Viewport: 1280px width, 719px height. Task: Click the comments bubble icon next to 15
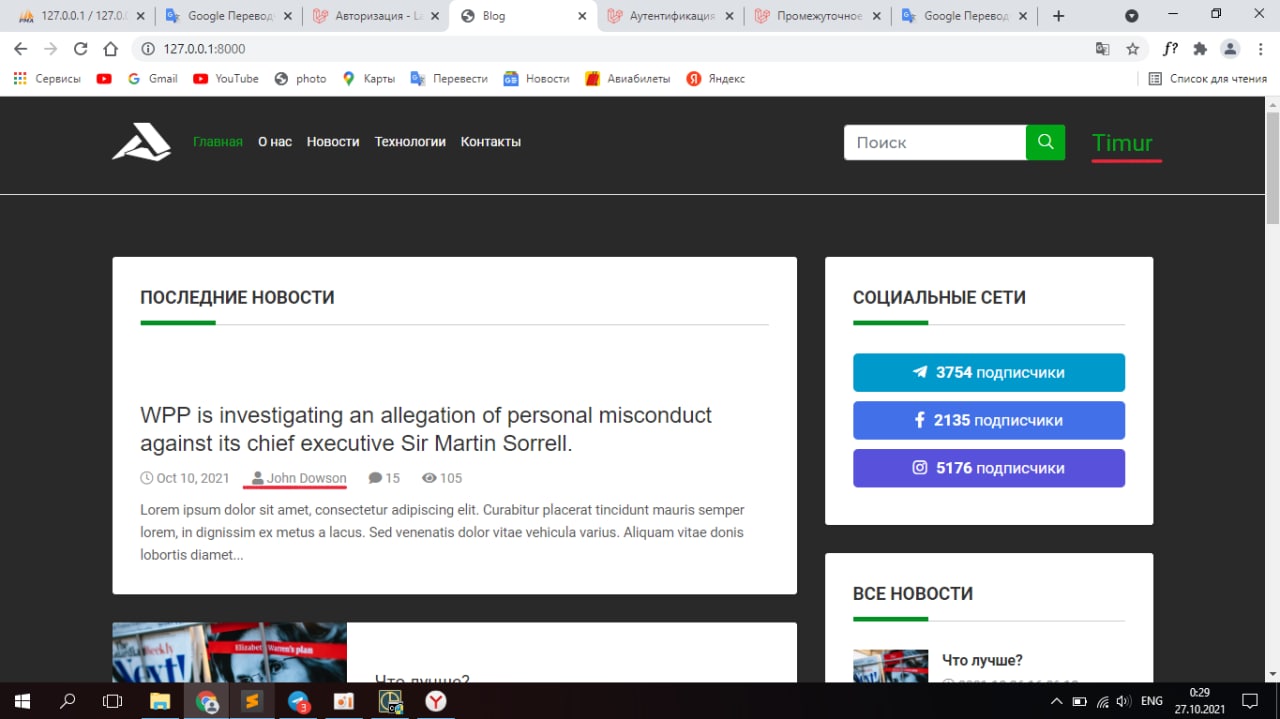point(375,478)
